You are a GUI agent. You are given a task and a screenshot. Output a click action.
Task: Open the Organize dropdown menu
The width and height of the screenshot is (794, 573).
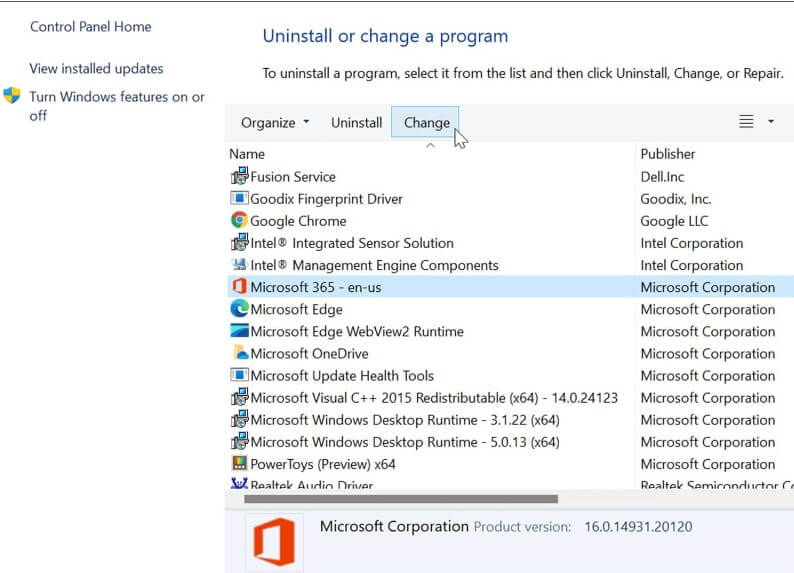coord(275,122)
